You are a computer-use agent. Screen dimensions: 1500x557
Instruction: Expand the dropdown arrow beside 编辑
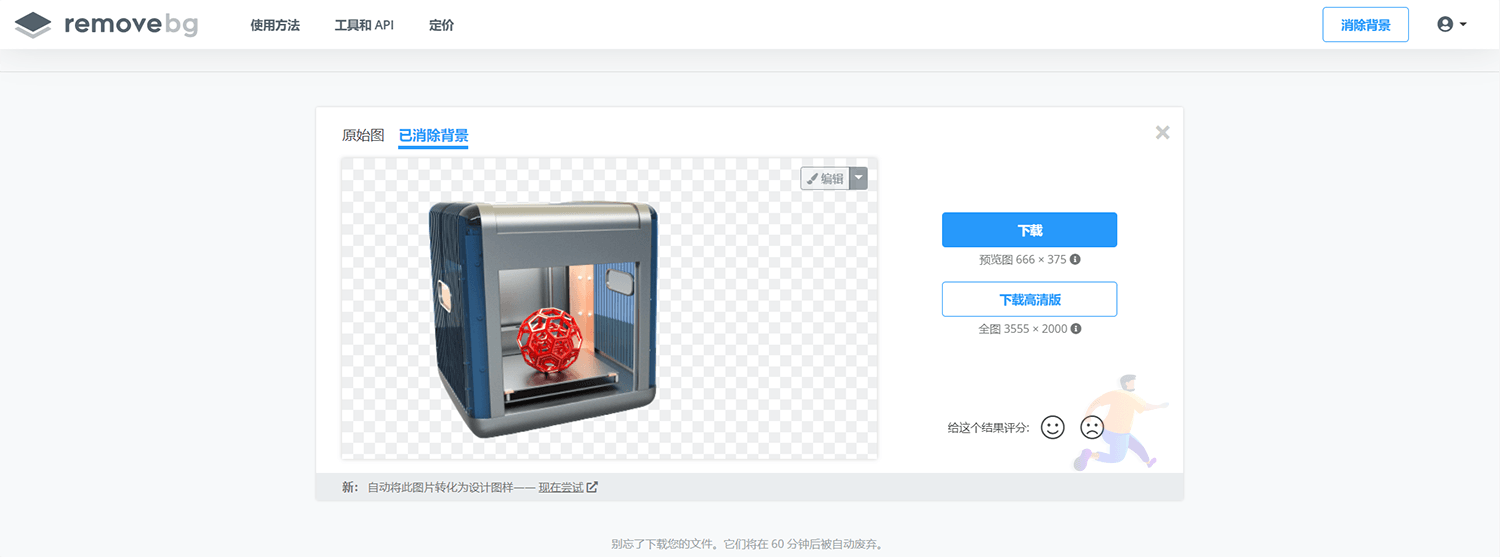pyautogui.click(x=858, y=178)
